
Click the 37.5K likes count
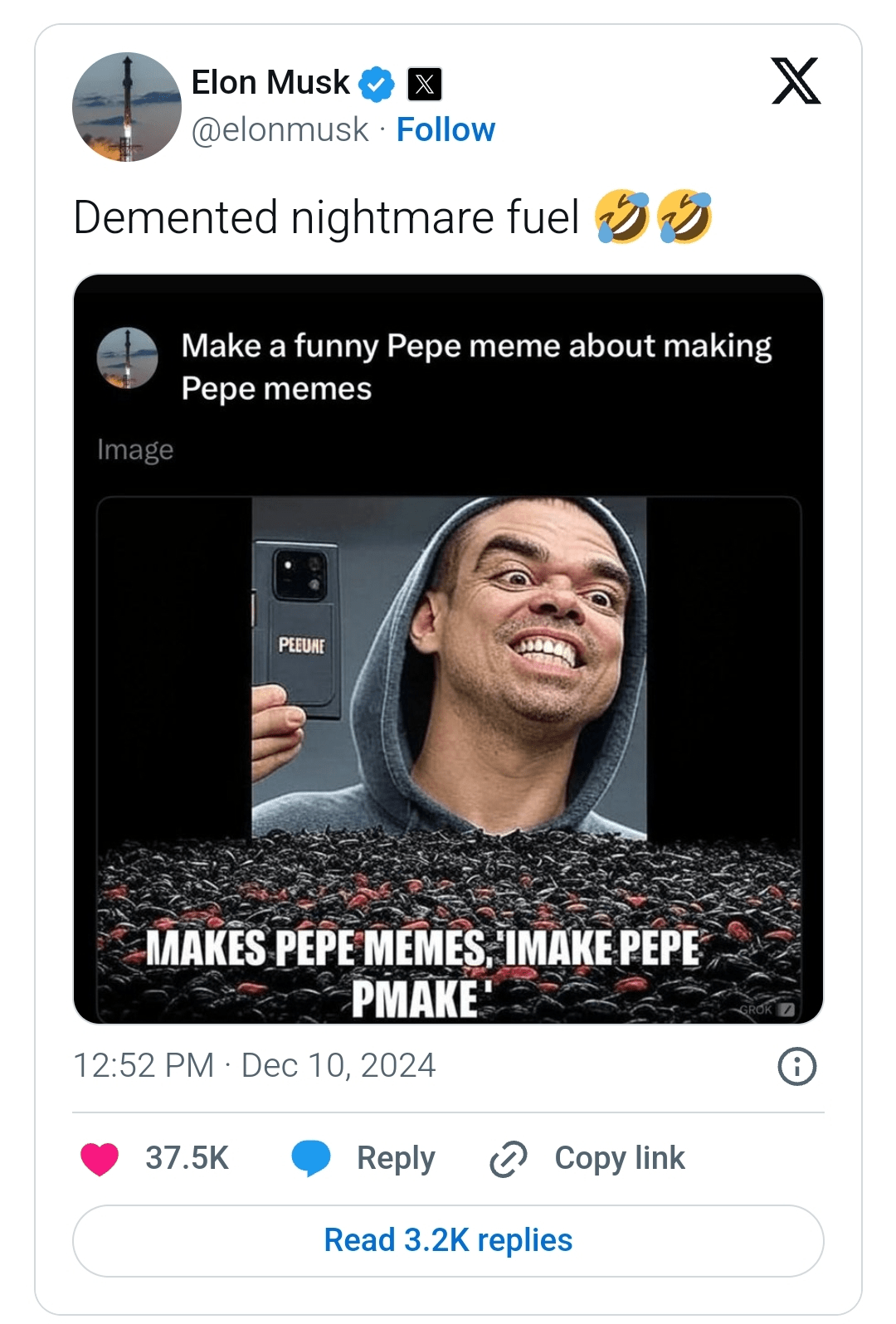tap(187, 1158)
